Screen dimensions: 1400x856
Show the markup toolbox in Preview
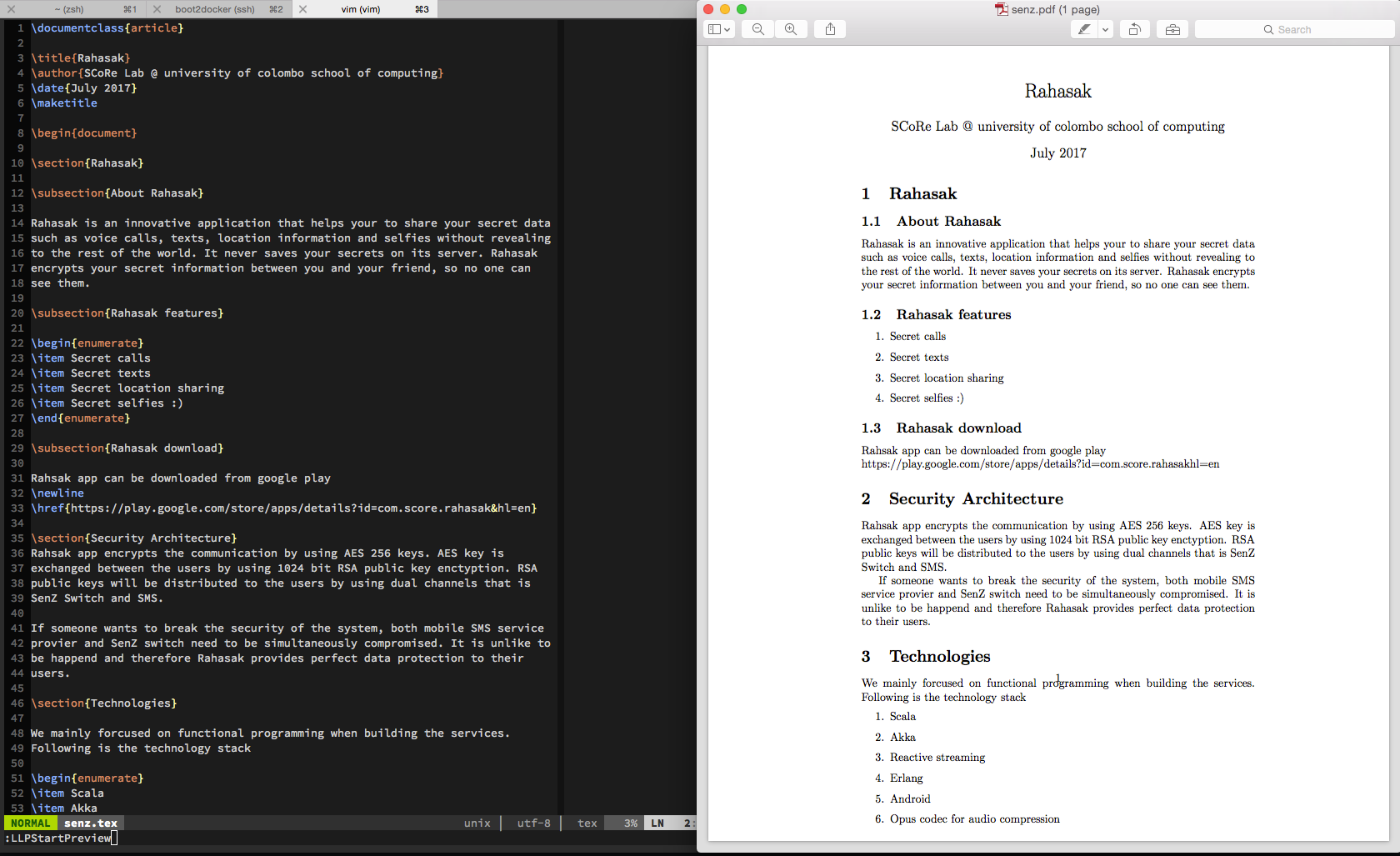pyautogui.click(x=1172, y=29)
